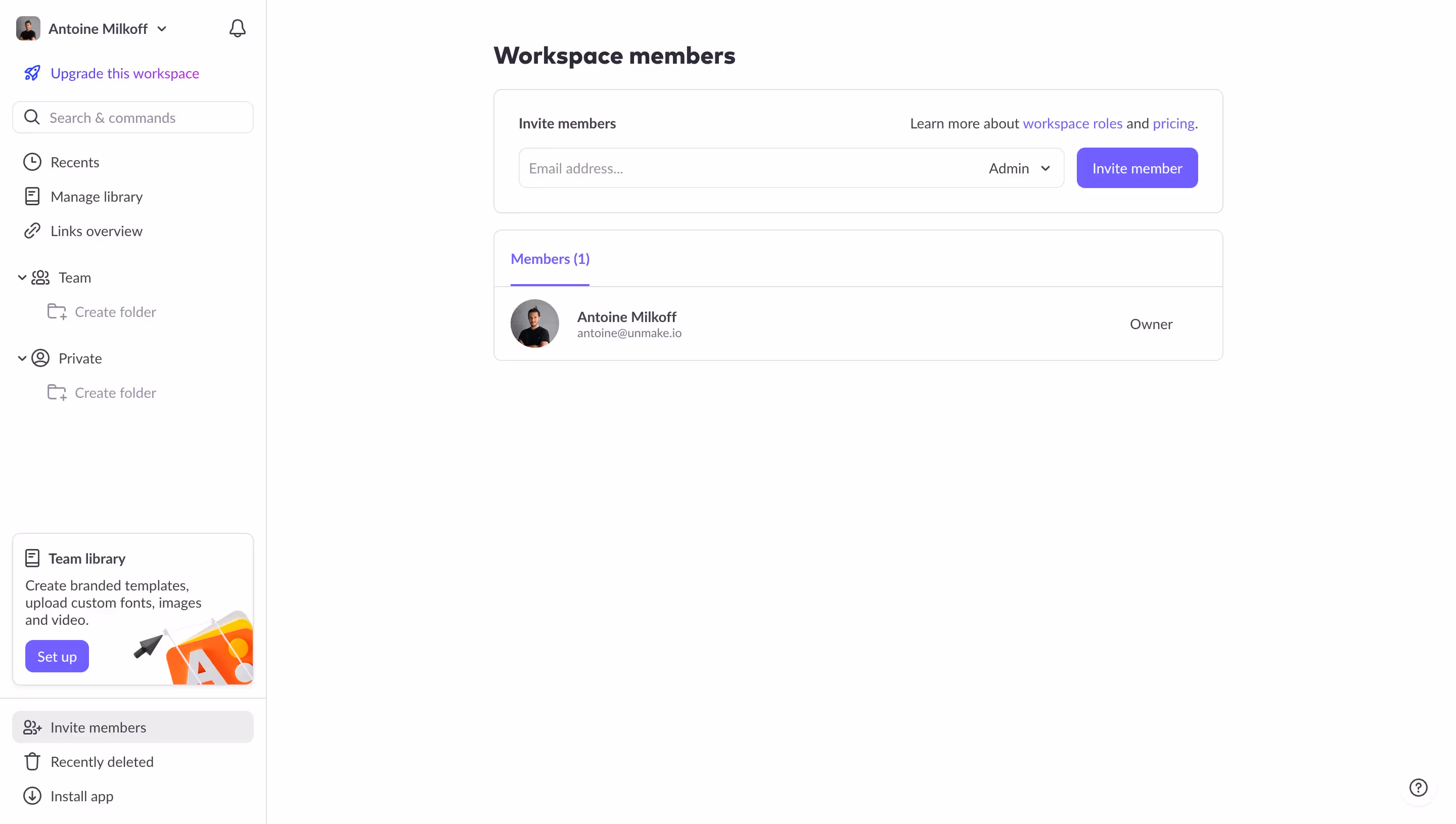
Task: Open the help question mark icon
Action: 1418,787
